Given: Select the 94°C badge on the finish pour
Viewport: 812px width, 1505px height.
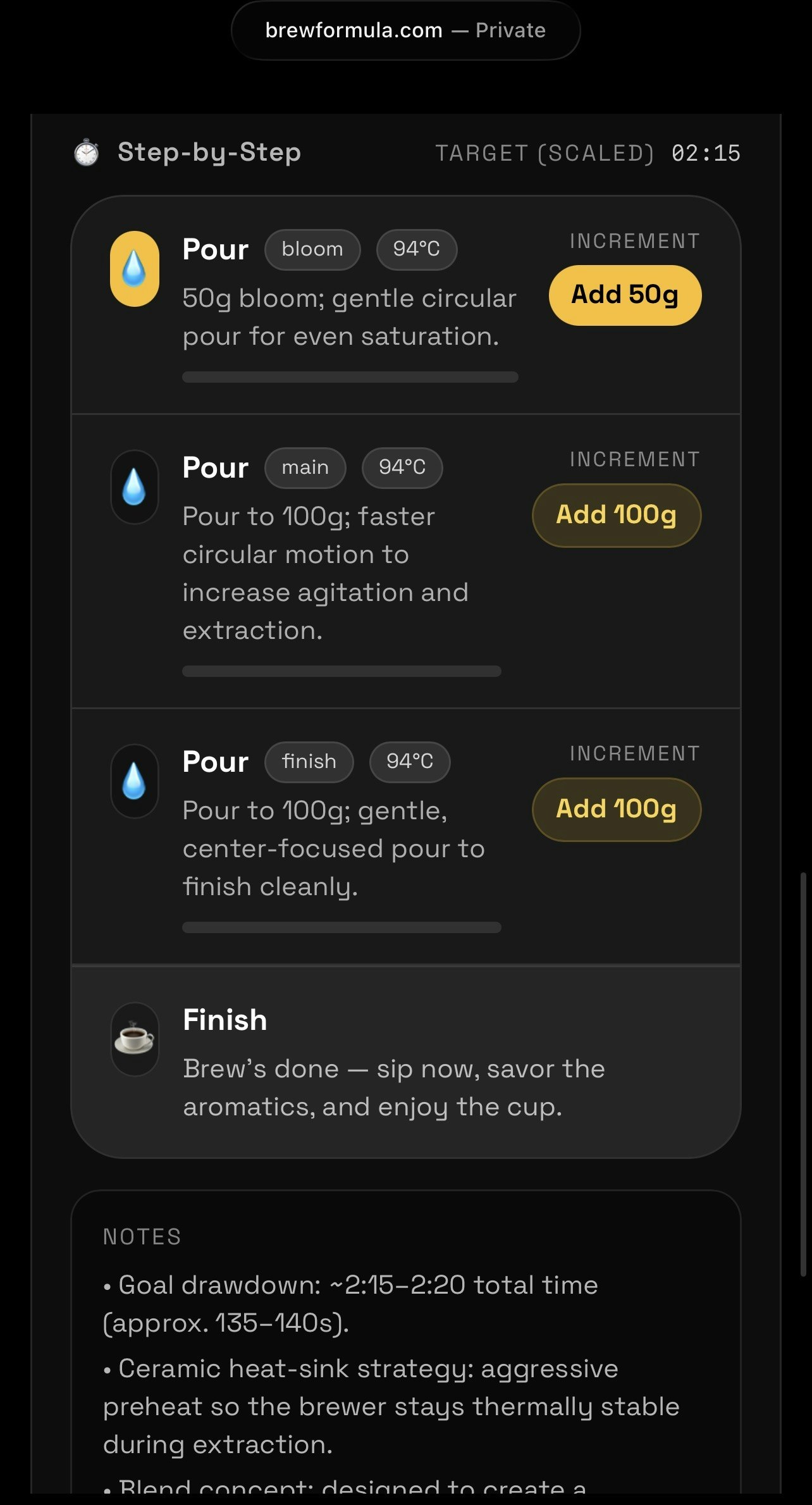Looking at the screenshot, I should 409,762.
